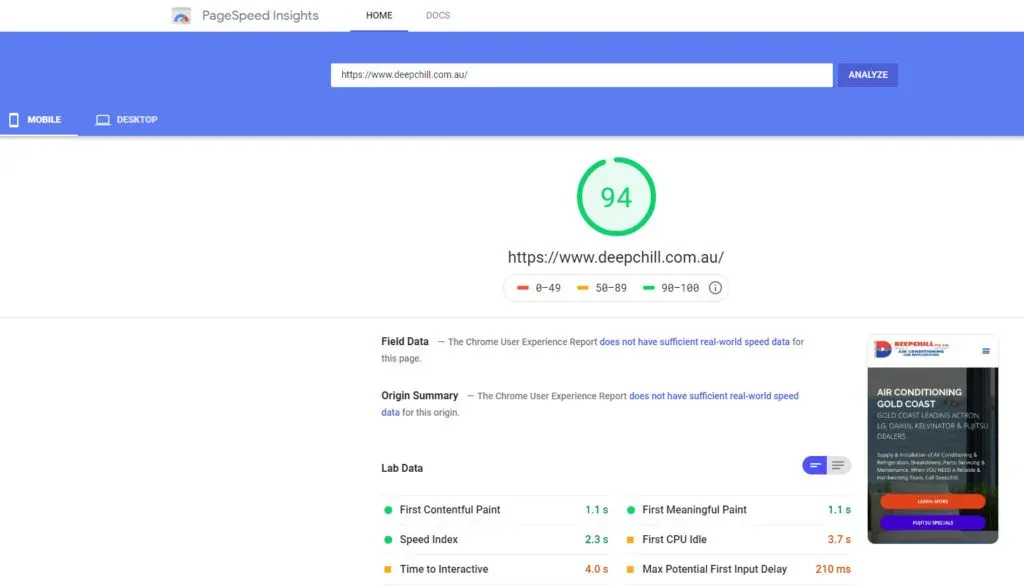Click the Time to Interactive metric
The image size is (1024, 586).
pyautogui.click(x=495, y=569)
